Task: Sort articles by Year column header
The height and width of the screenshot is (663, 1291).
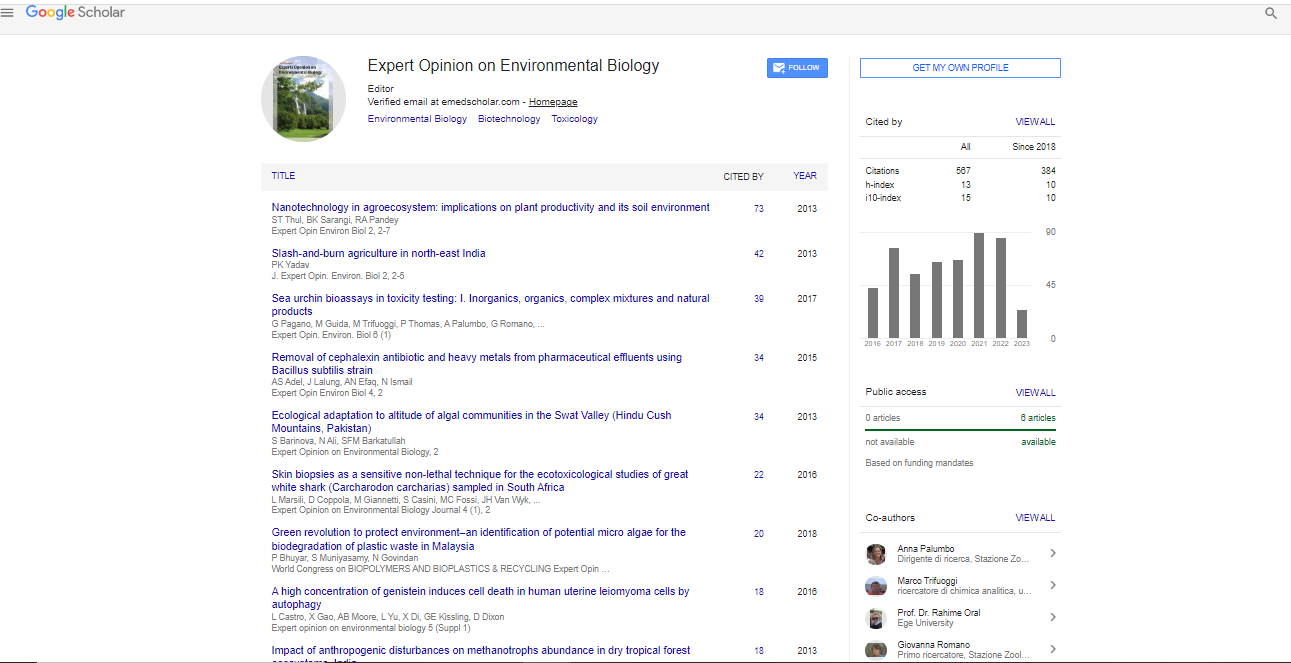Action: tap(805, 176)
